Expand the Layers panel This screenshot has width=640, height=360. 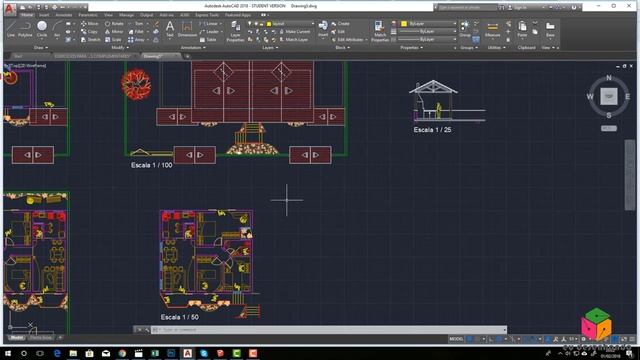click(x=270, y=48)
